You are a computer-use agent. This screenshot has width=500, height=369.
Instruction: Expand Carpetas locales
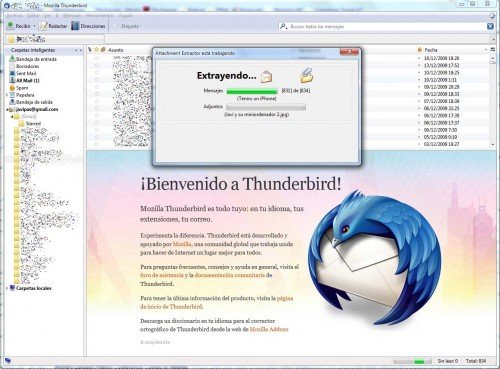(x=7, y=288)
